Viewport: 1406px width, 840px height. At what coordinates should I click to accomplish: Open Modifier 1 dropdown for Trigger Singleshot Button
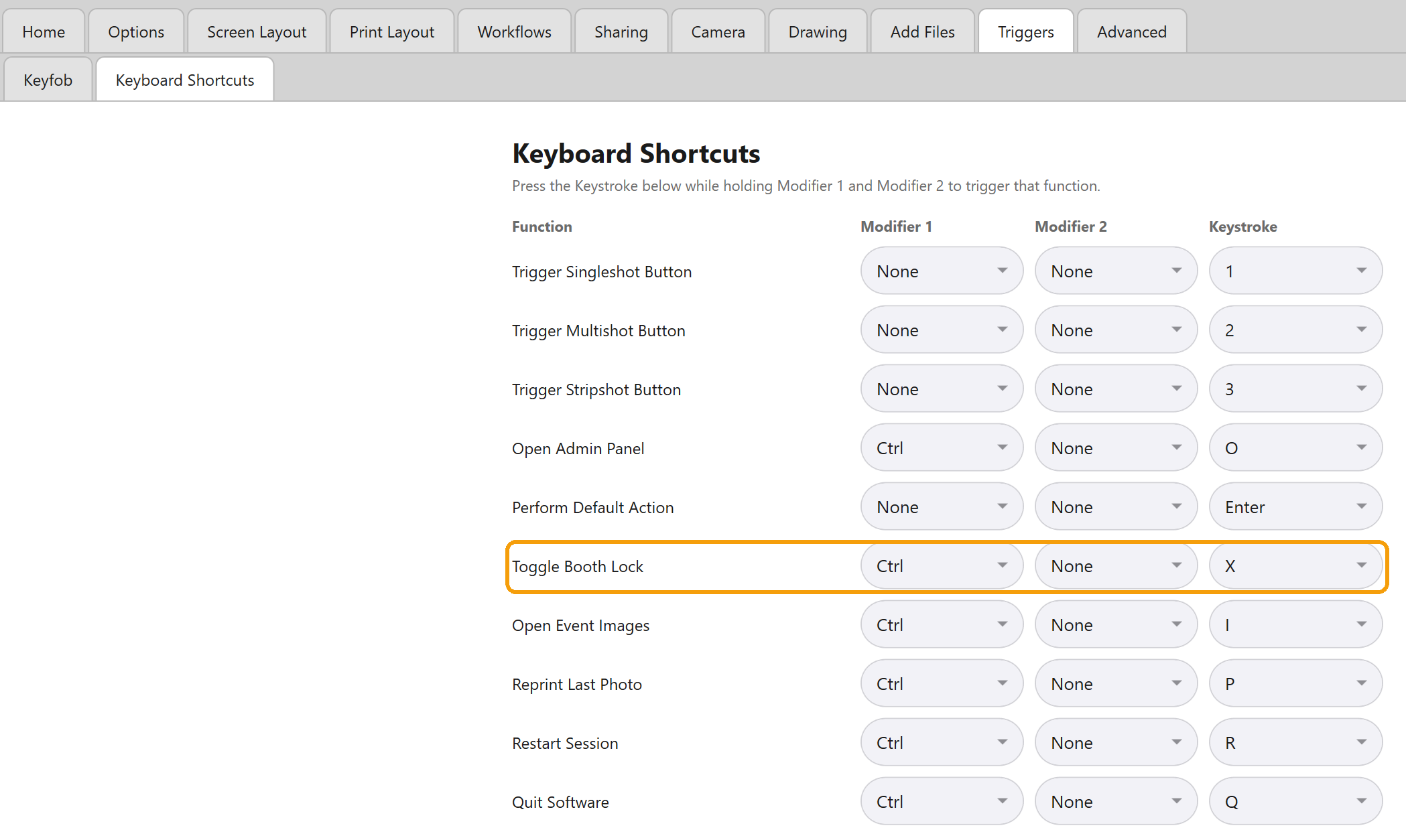(942, 271)
